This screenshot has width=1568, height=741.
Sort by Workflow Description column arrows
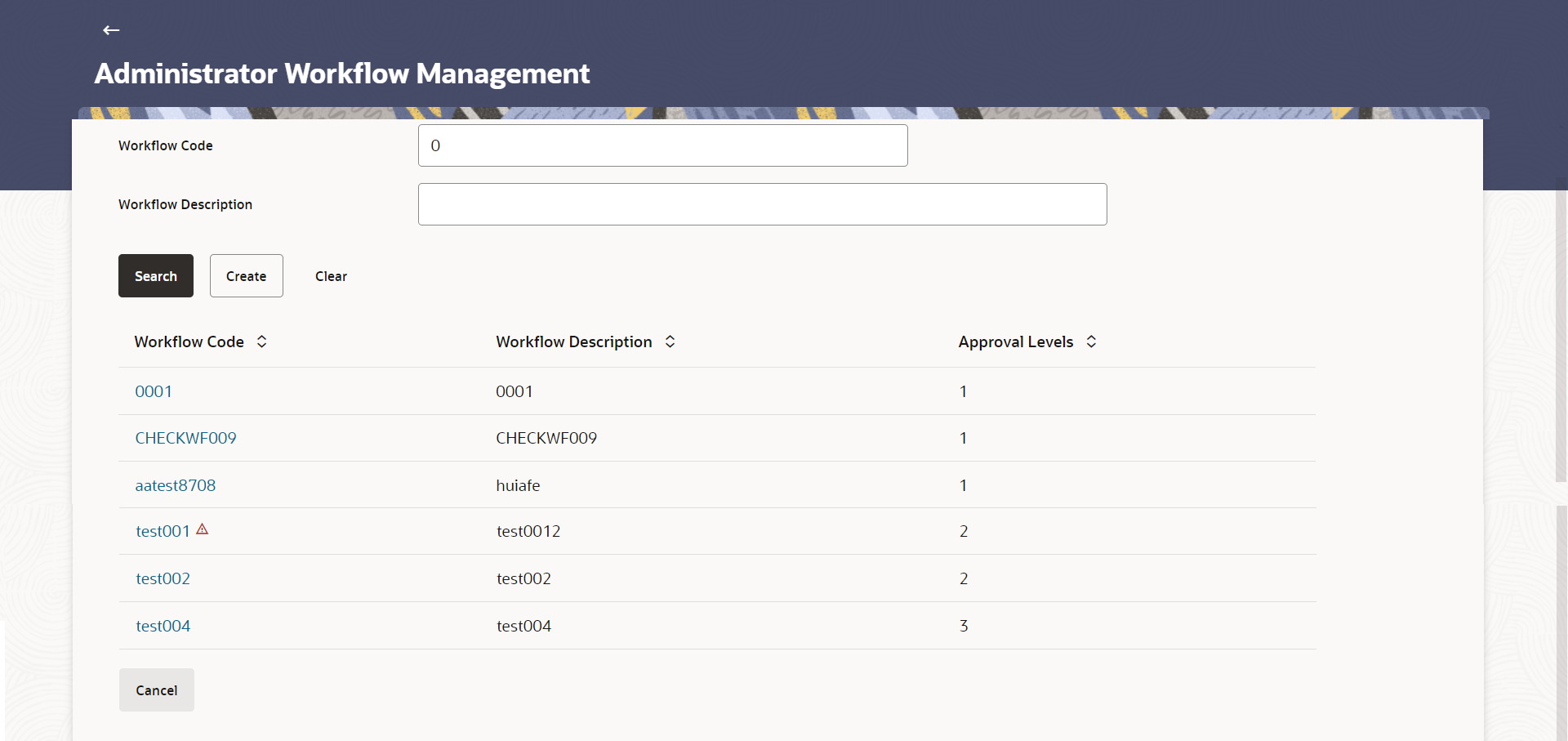pyautogui.click(x=670, y=341)
